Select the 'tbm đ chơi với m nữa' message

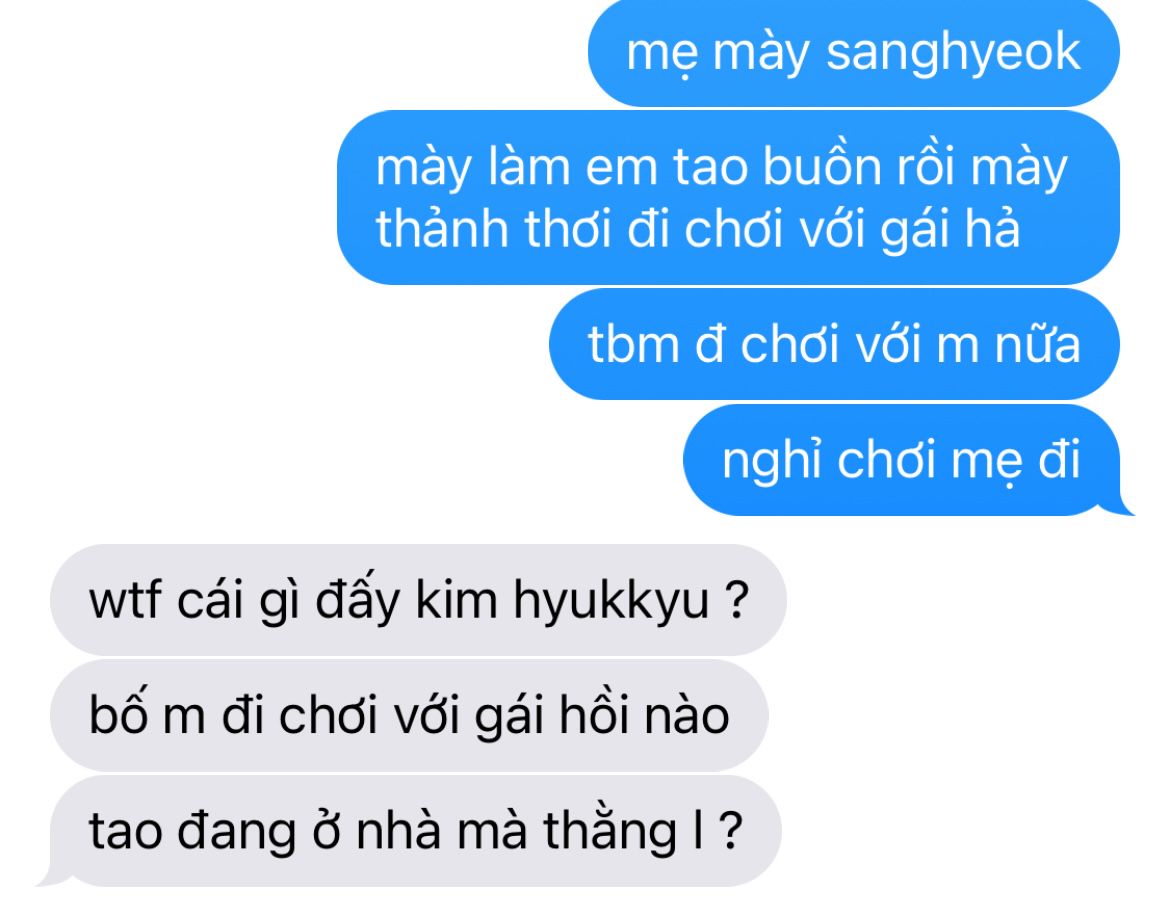(x=834, y=345)
